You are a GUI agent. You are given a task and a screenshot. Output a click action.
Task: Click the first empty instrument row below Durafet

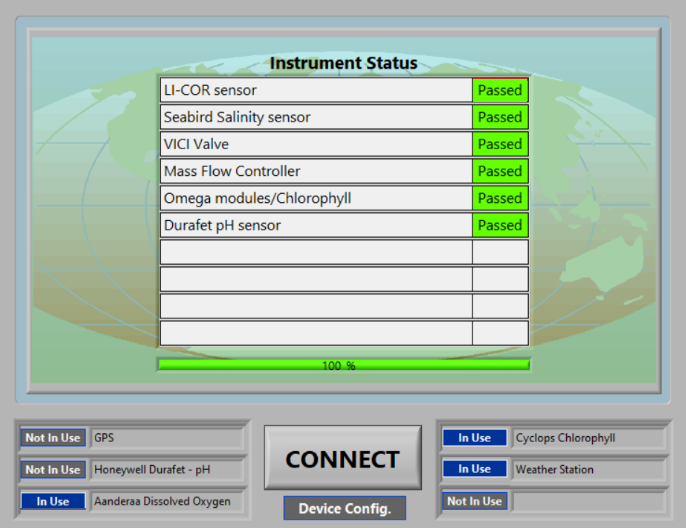(315, 252)
